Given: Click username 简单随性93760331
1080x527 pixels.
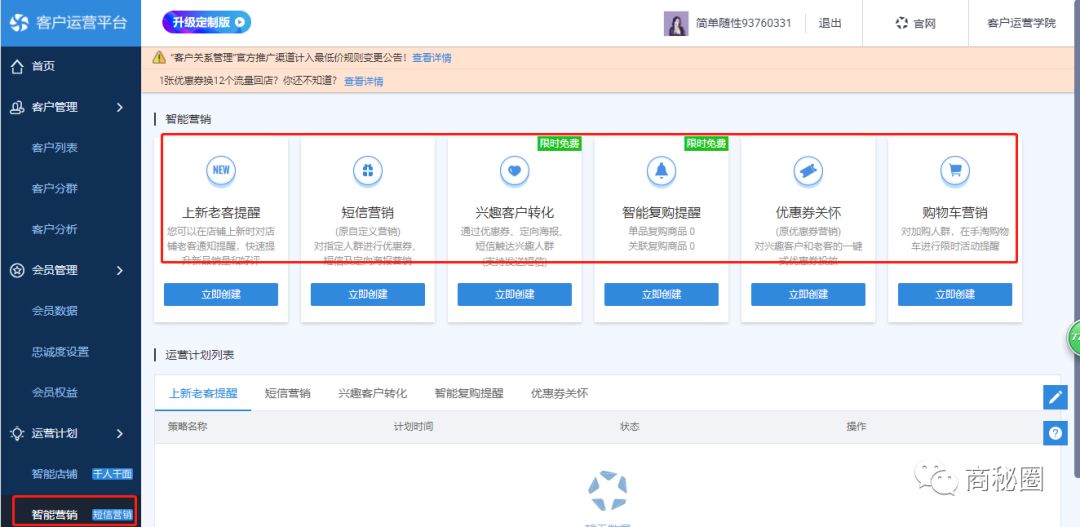Looking at the screenshot, I should 743,23.
